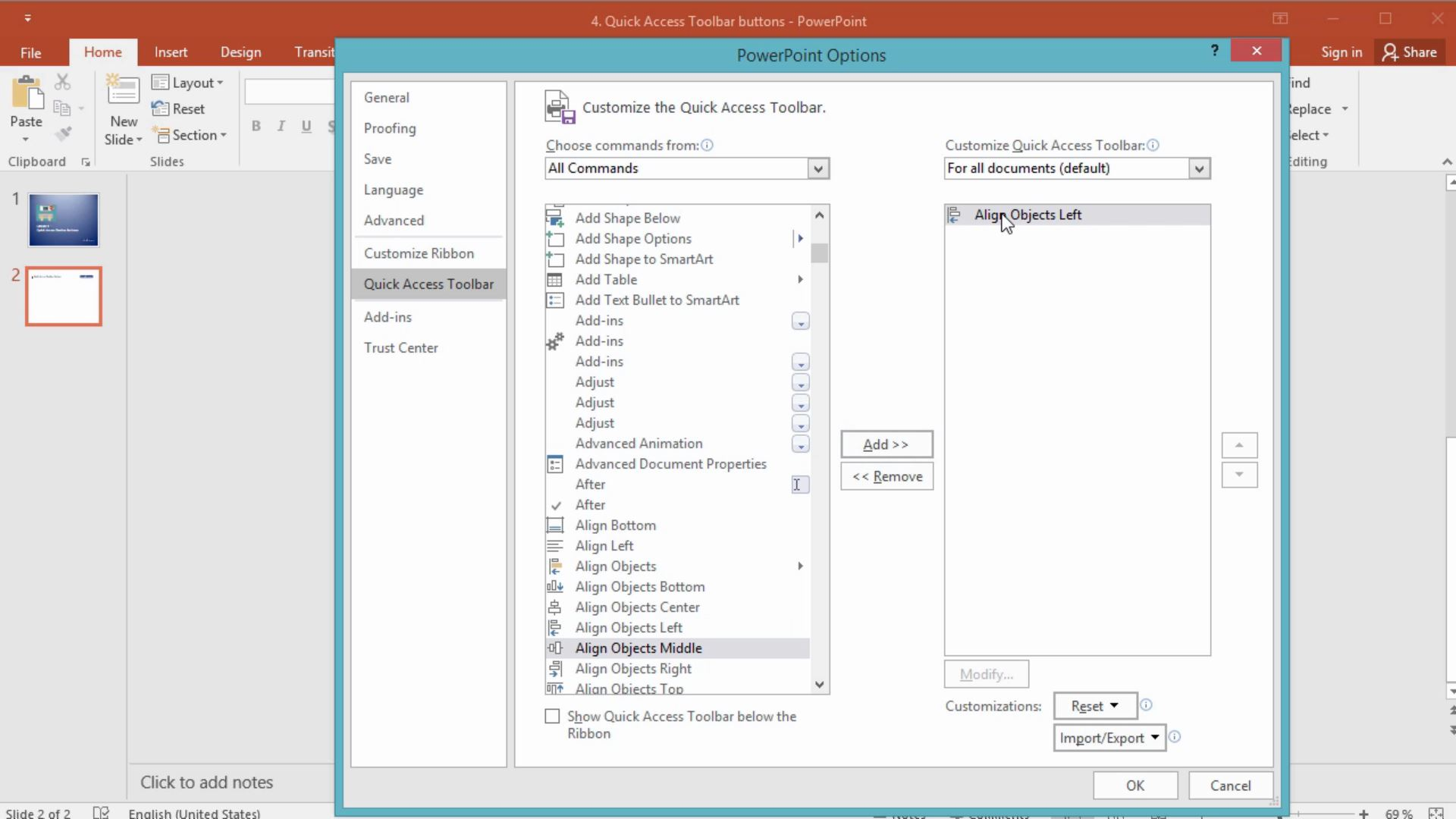1456x819 pixels.
Task: Select the Advanced Document Properties command icon
Action: point(556,463)
